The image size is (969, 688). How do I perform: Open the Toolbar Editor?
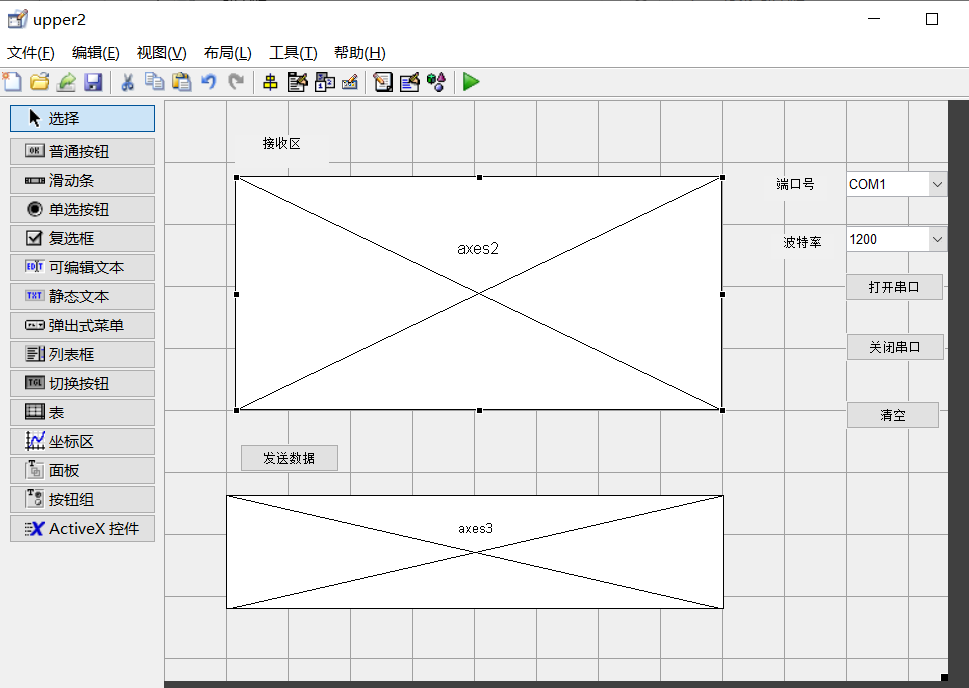(350, 82)
